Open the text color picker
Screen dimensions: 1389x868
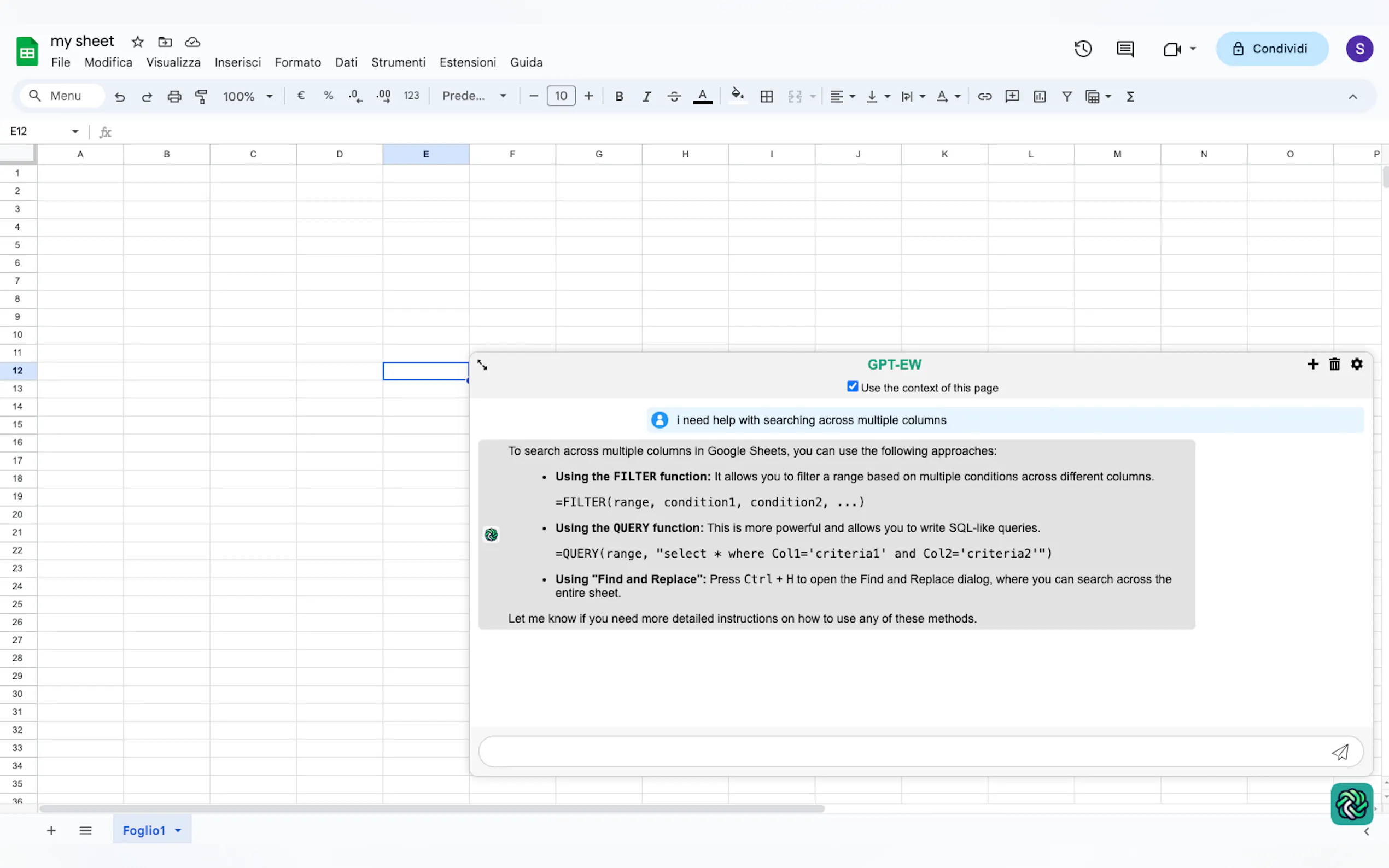coord(702,96)
